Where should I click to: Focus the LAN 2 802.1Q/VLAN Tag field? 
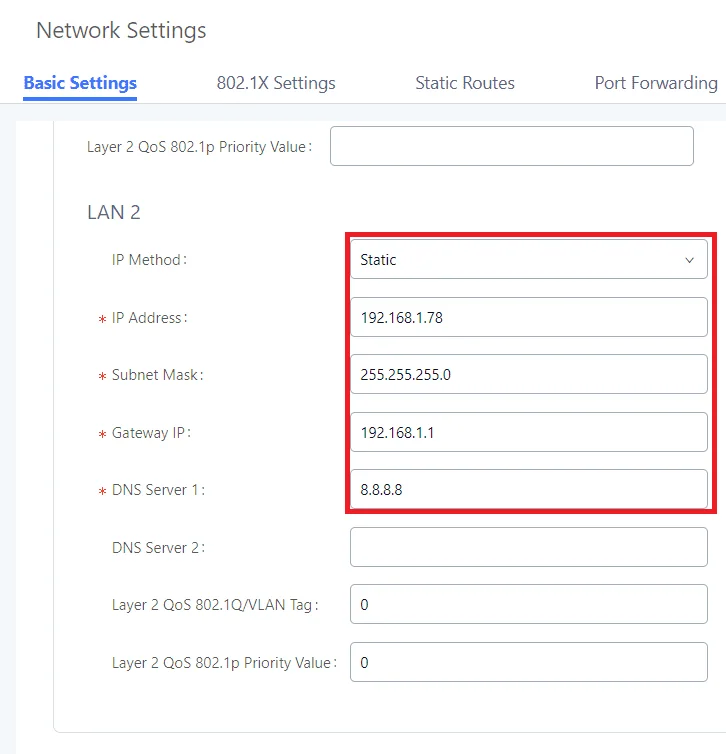529,604
